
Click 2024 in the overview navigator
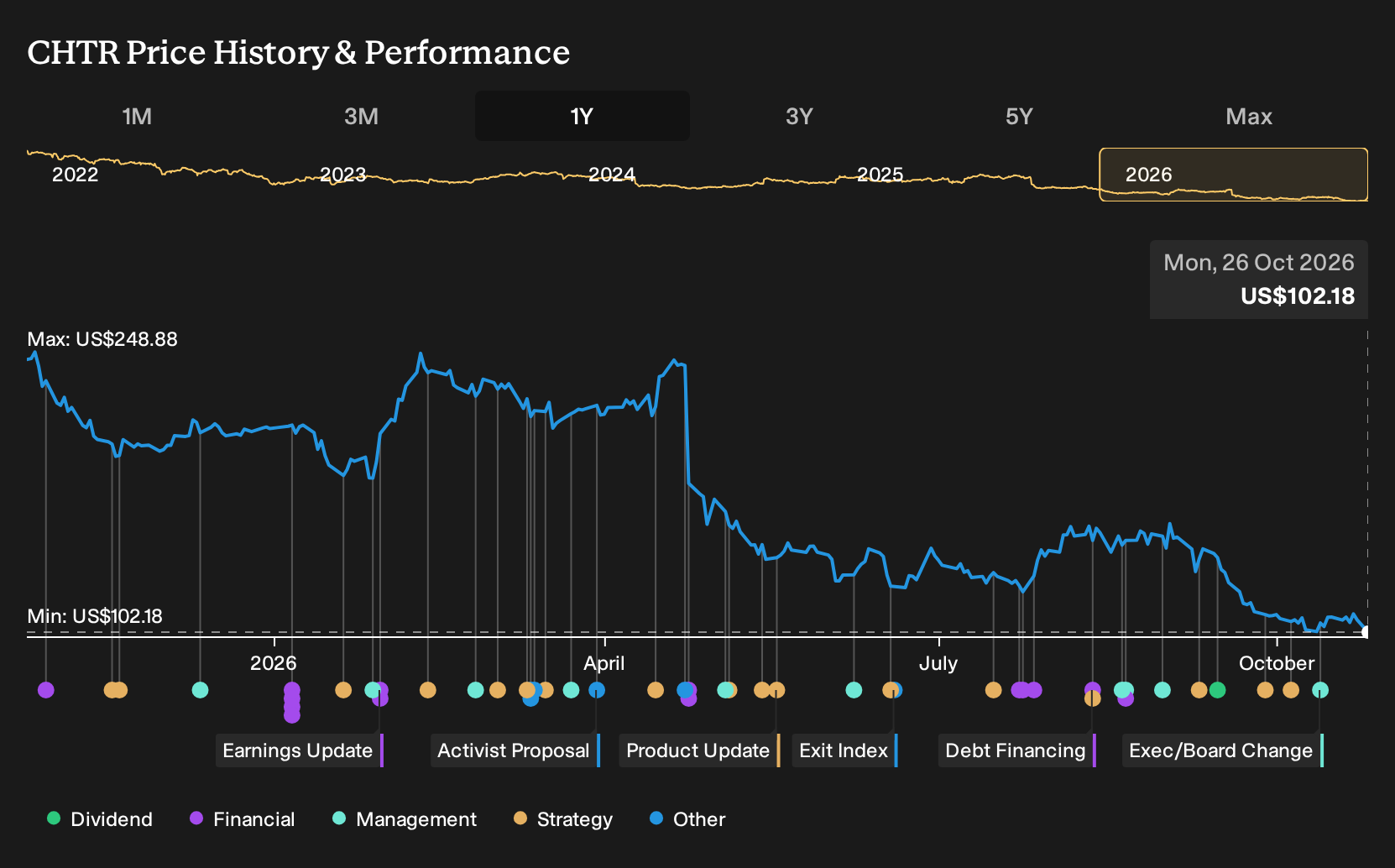tap(612, 175)
